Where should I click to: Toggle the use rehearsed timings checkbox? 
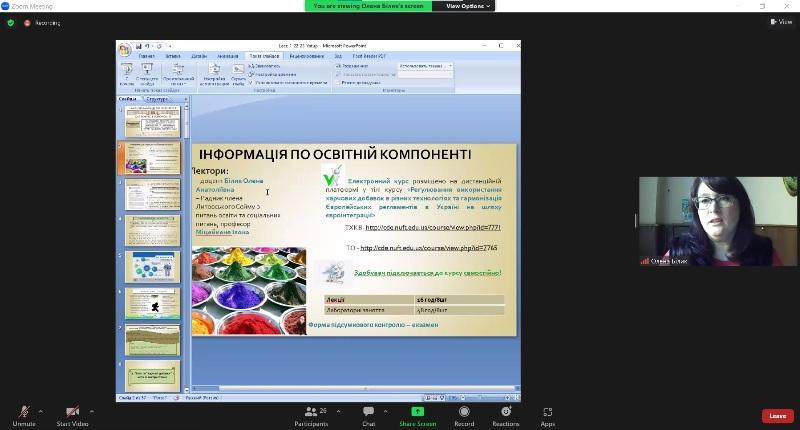(251, 82)
